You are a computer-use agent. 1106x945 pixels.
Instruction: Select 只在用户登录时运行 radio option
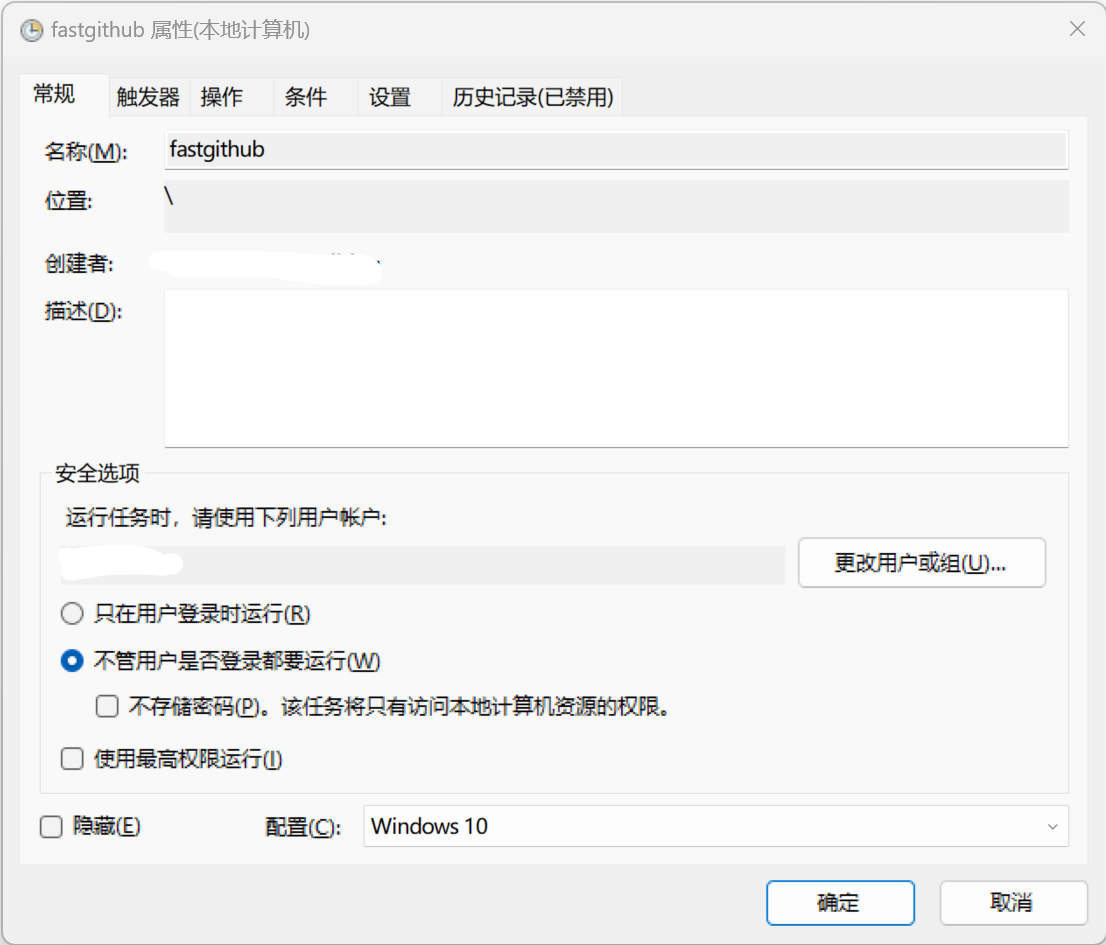(72, 613)
